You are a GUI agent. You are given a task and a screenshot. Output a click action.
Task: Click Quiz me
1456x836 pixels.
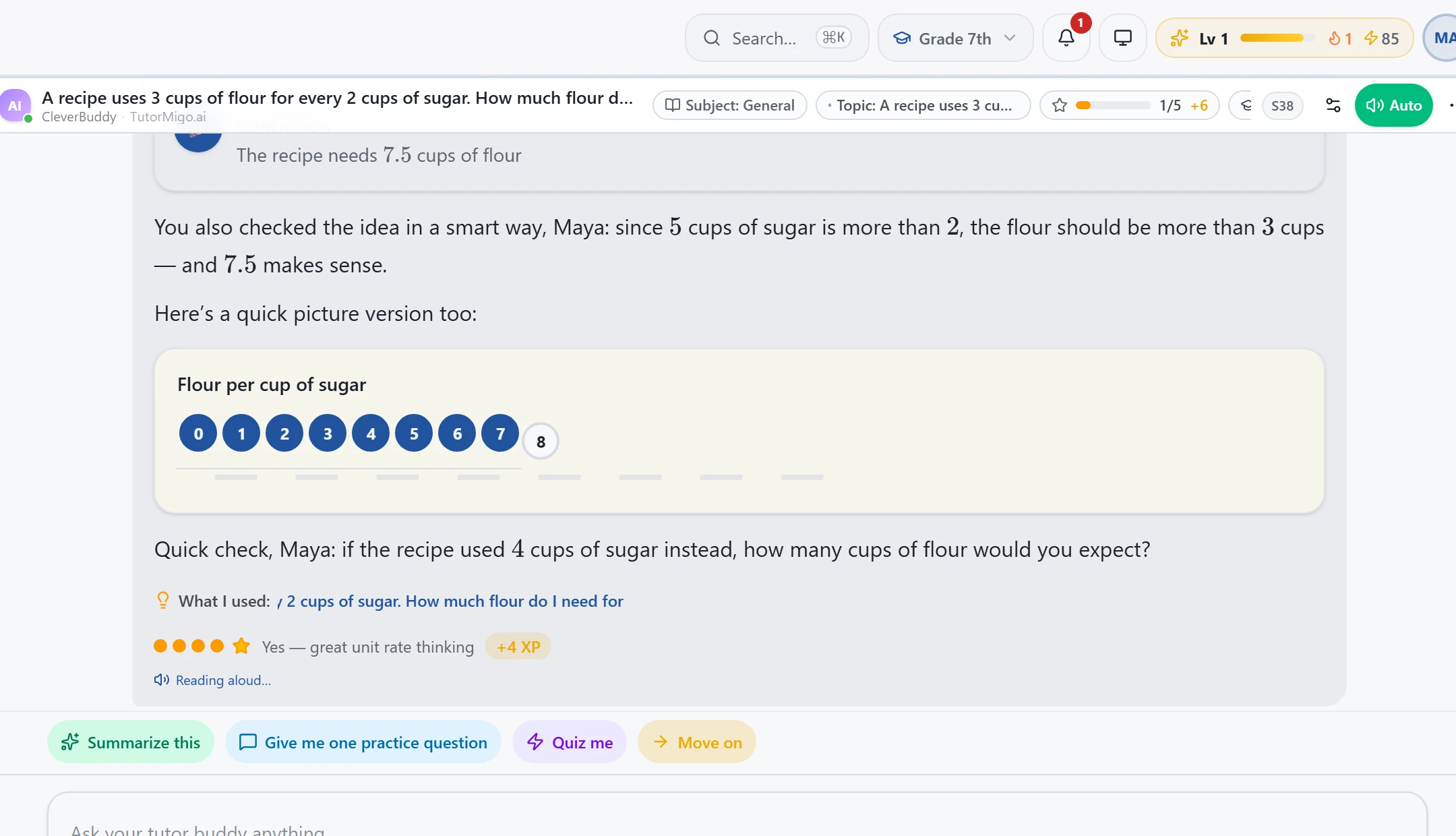pos(570,742)
